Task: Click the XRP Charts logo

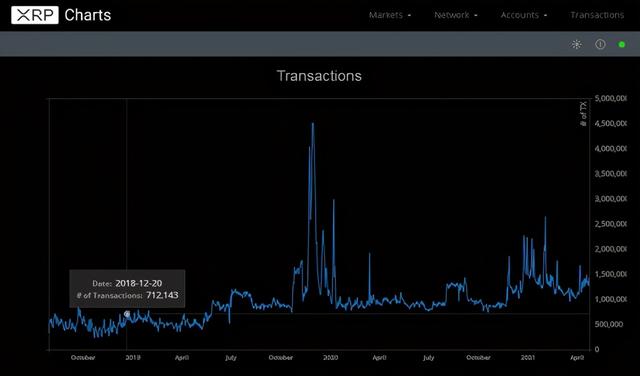Action: [x=61, y=15]
